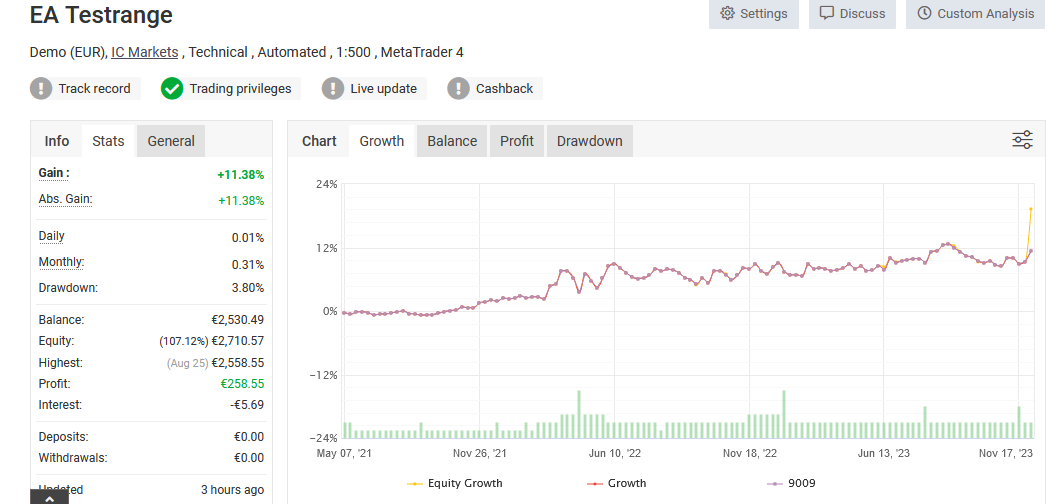The height and width of the screenshot is (504, 1063).
Task: Click the latest equity growth data point
Action: coord(1031,209)
